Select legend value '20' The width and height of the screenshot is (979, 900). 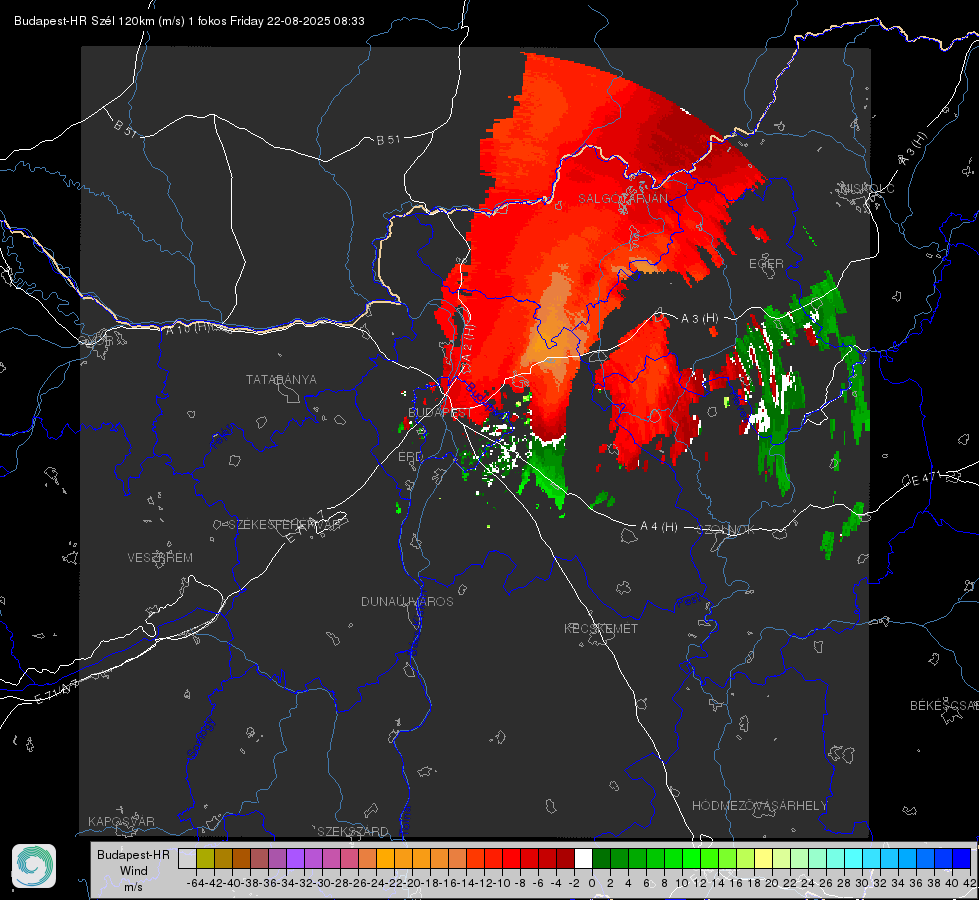[772, 883]
